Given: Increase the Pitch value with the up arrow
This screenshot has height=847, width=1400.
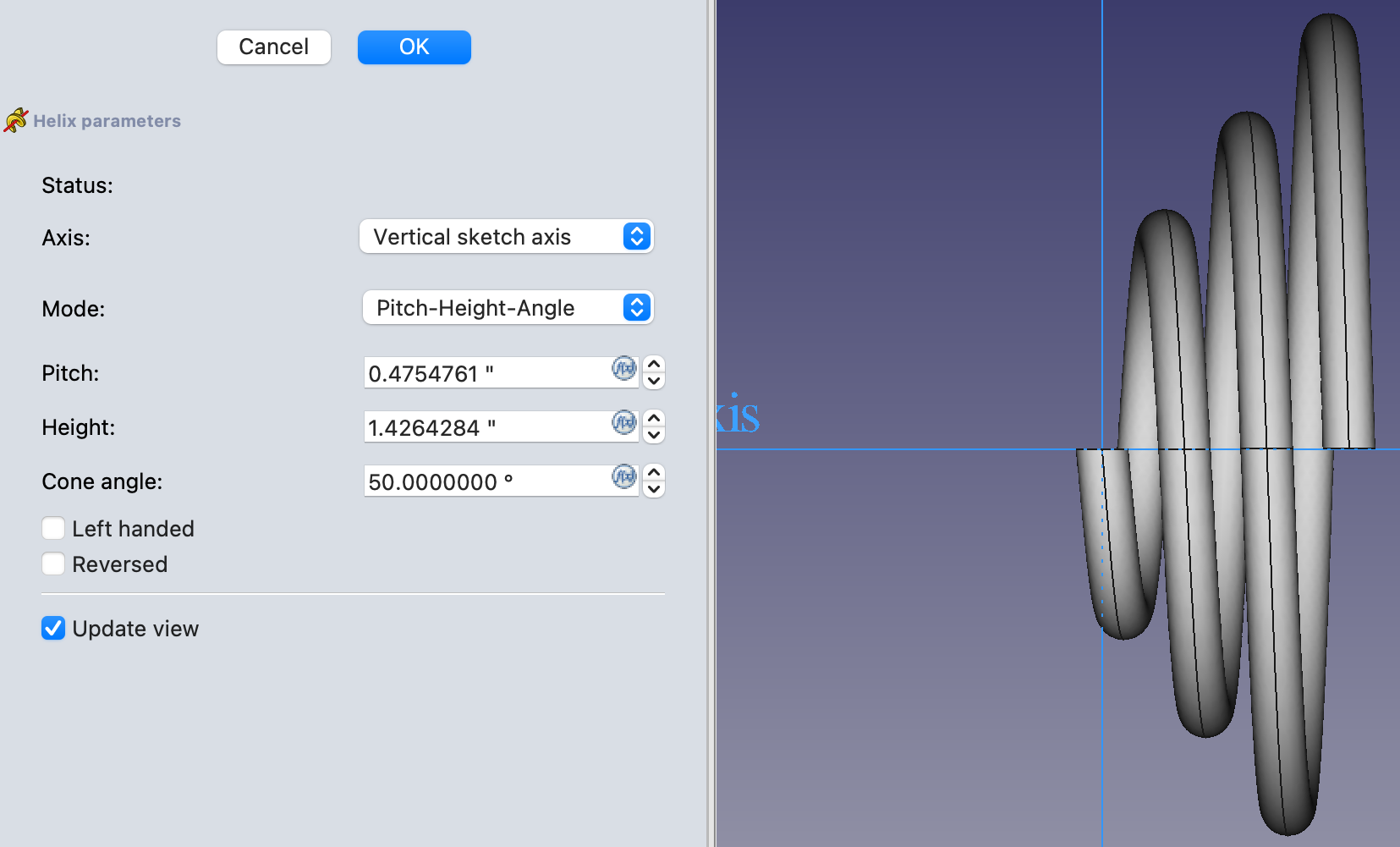Looking at the screenshot, I should (654, 364).
